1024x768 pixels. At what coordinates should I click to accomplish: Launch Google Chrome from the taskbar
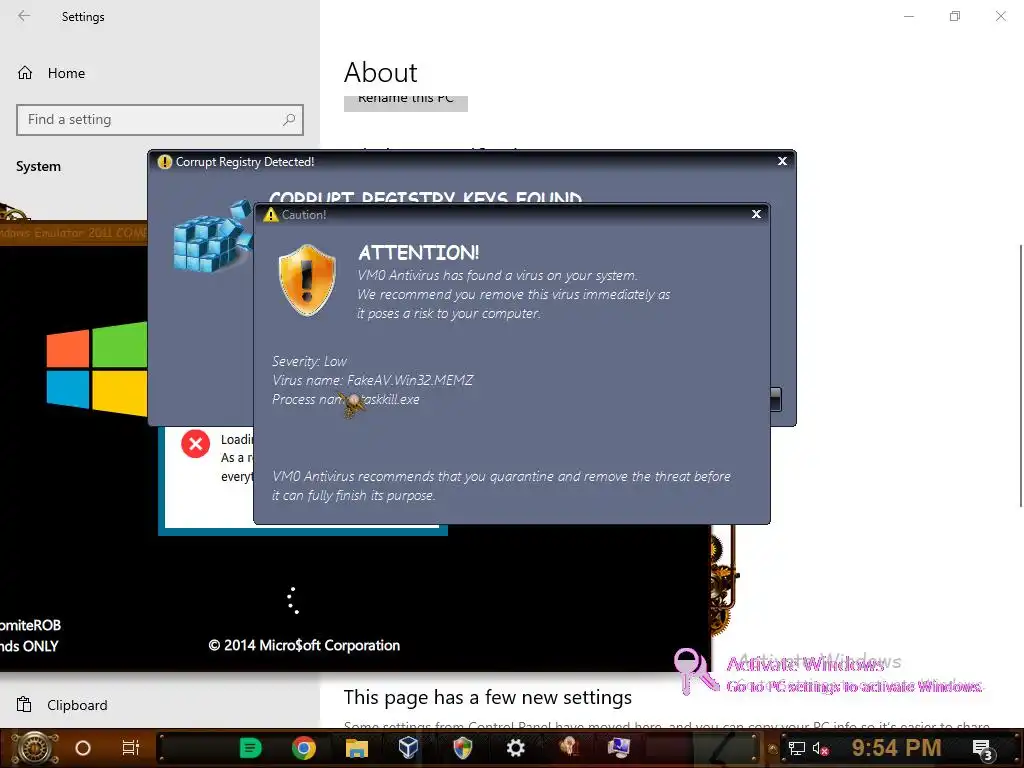tap(304, 748)
